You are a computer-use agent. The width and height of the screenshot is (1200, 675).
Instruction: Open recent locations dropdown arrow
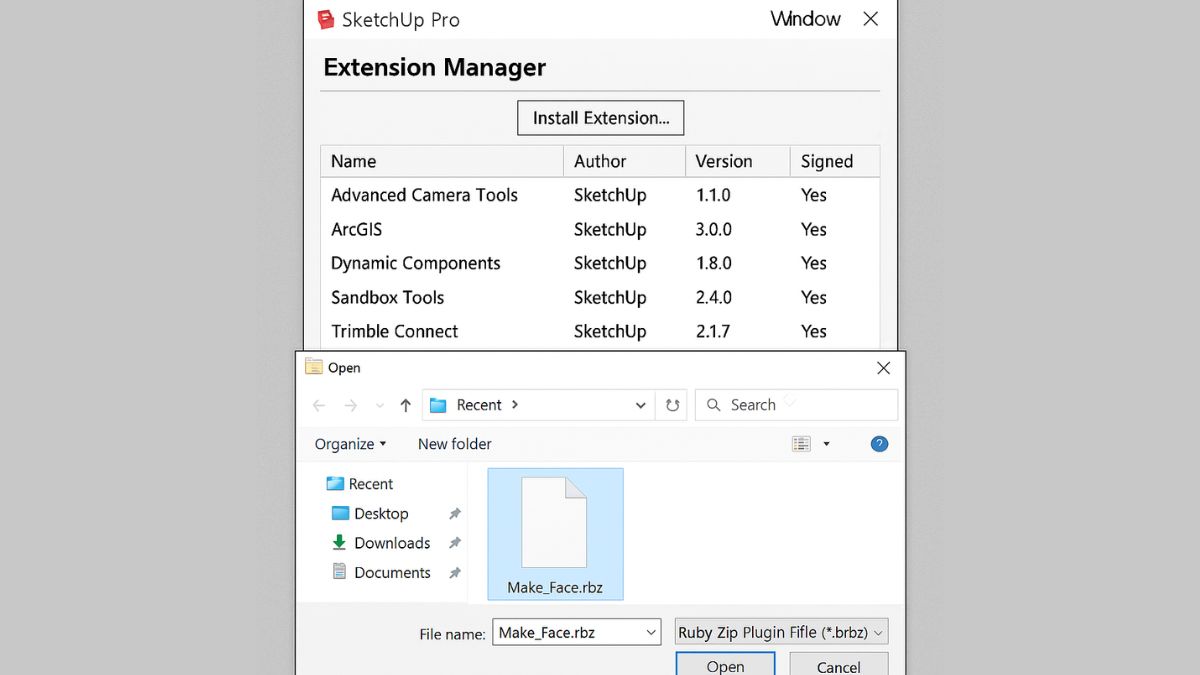[x=379, y=405]
